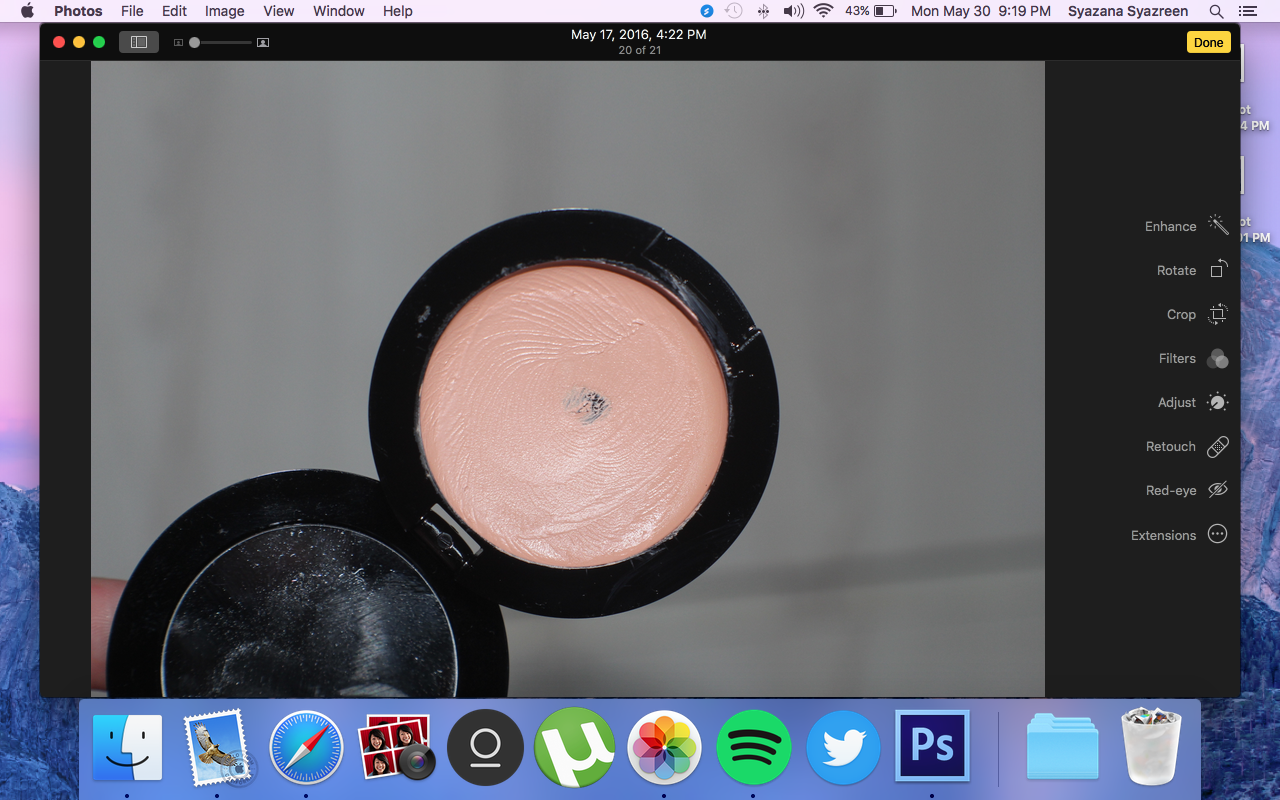
Task: Click the zoom slider knob
Action: click(194, 43)
